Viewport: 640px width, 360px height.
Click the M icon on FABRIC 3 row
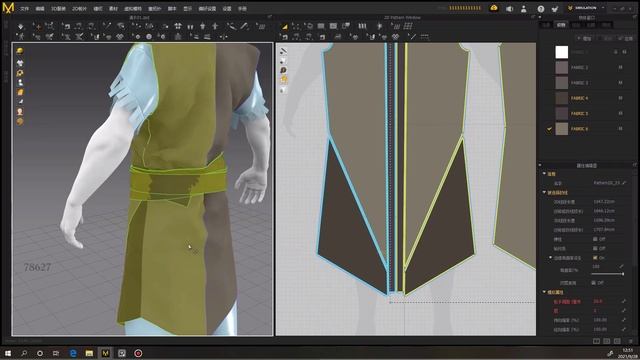620,83
